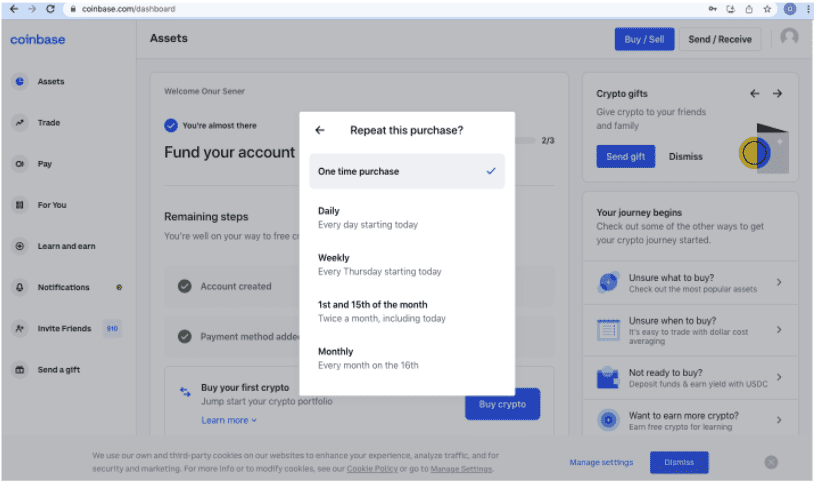Click the Notifications bell icon
Screen dimensions: 815x484
click(20, 287)
